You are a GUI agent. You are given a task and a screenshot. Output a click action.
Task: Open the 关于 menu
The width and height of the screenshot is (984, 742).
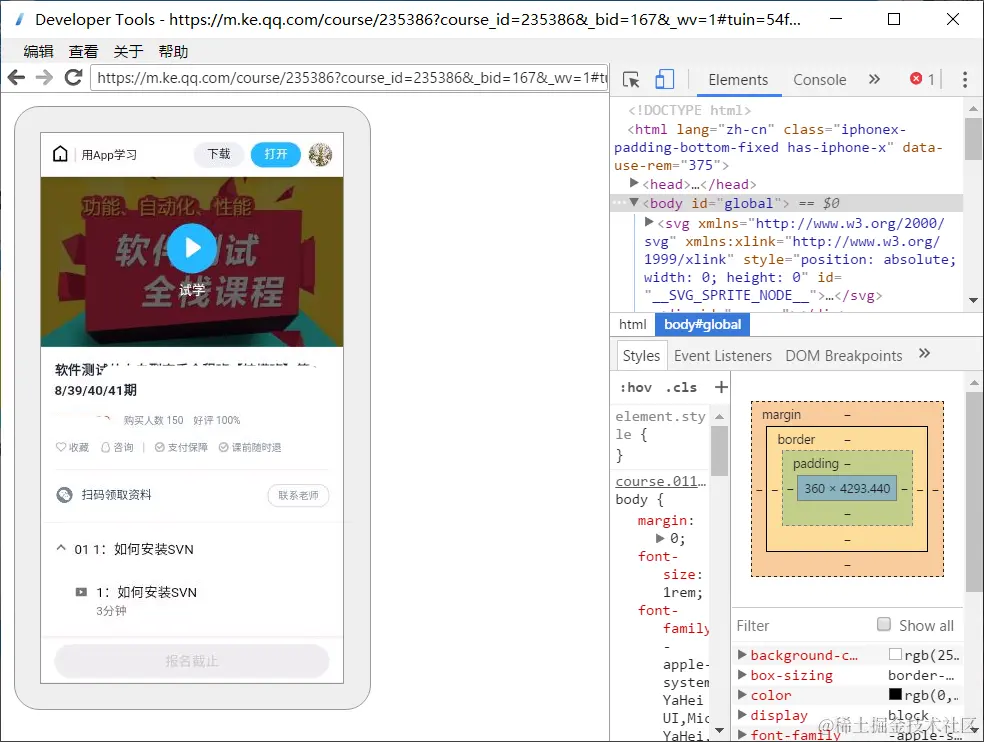[129, 51]
